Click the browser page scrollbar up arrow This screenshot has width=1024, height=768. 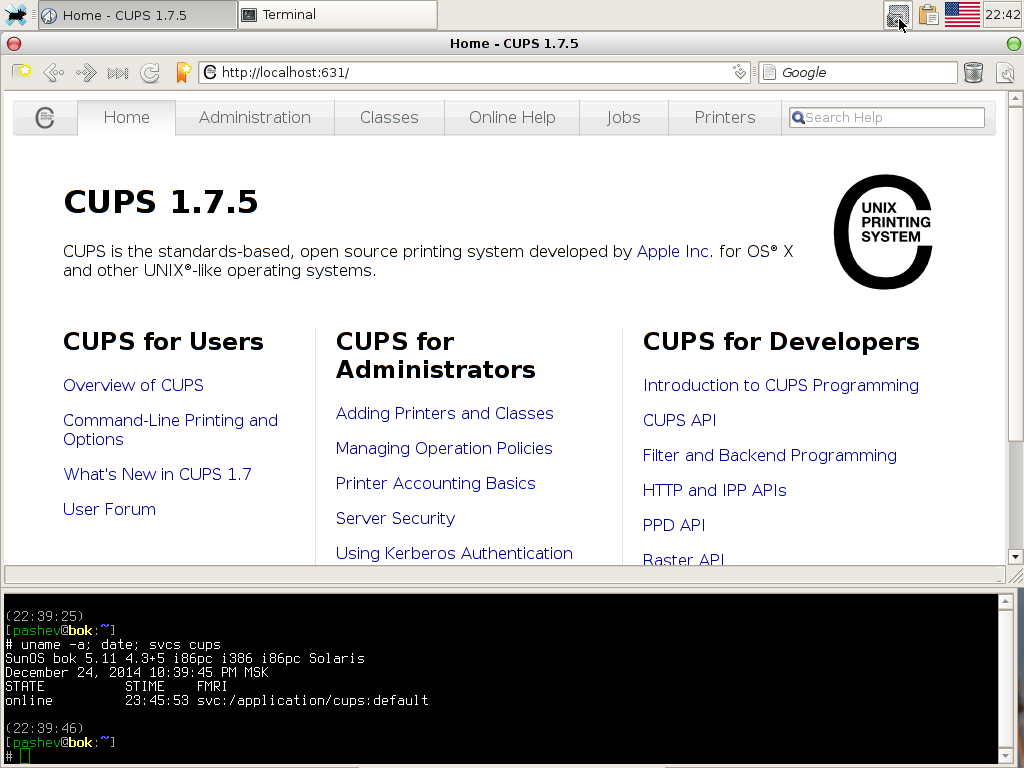1015,99
